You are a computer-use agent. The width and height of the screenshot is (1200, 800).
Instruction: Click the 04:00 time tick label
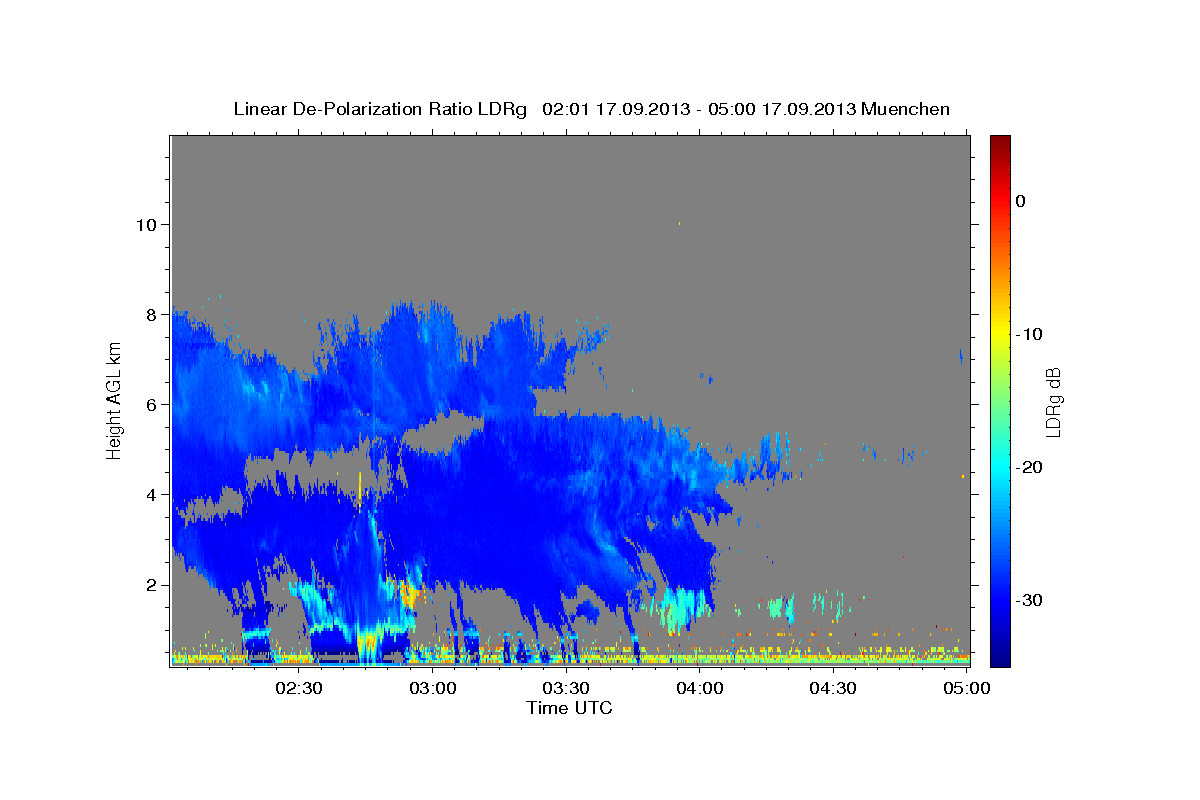pos(700,688)
